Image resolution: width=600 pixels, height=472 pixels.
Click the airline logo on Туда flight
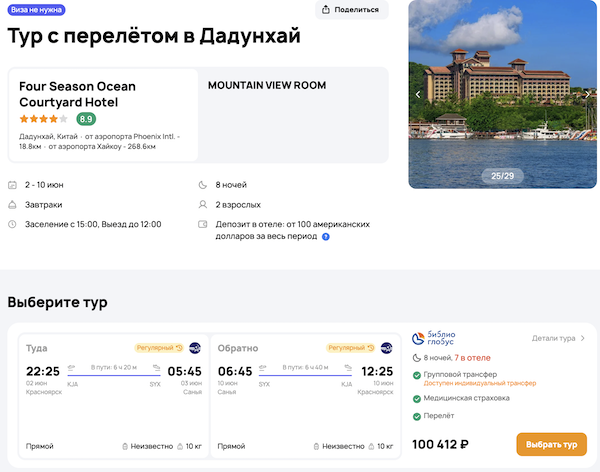coord(195,348)
